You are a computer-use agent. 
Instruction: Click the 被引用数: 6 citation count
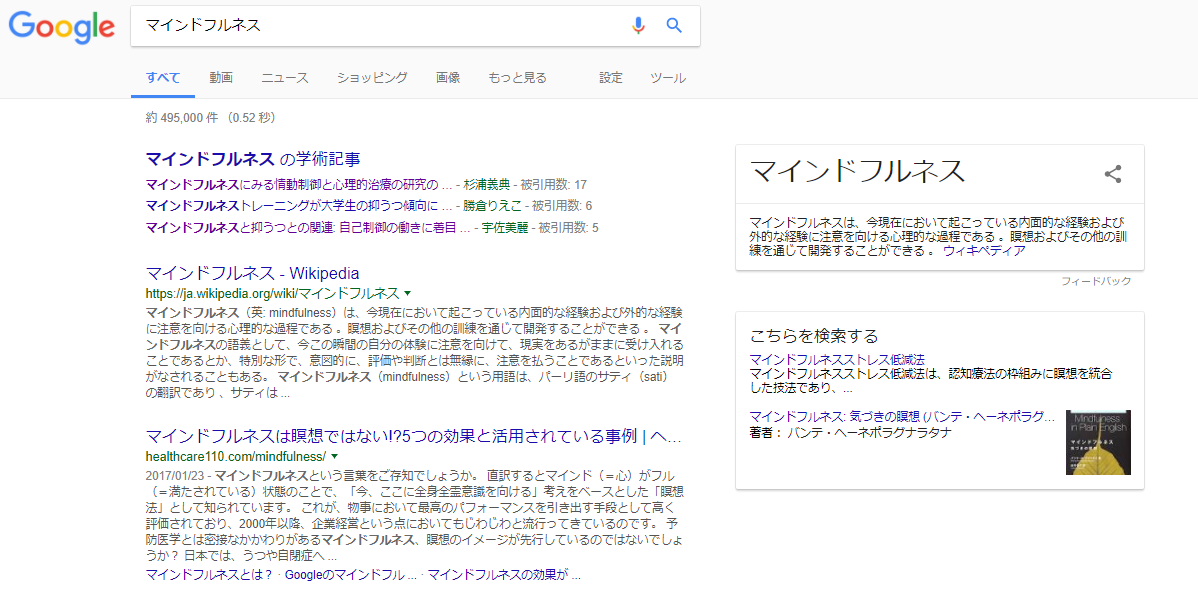click(562, 206)
